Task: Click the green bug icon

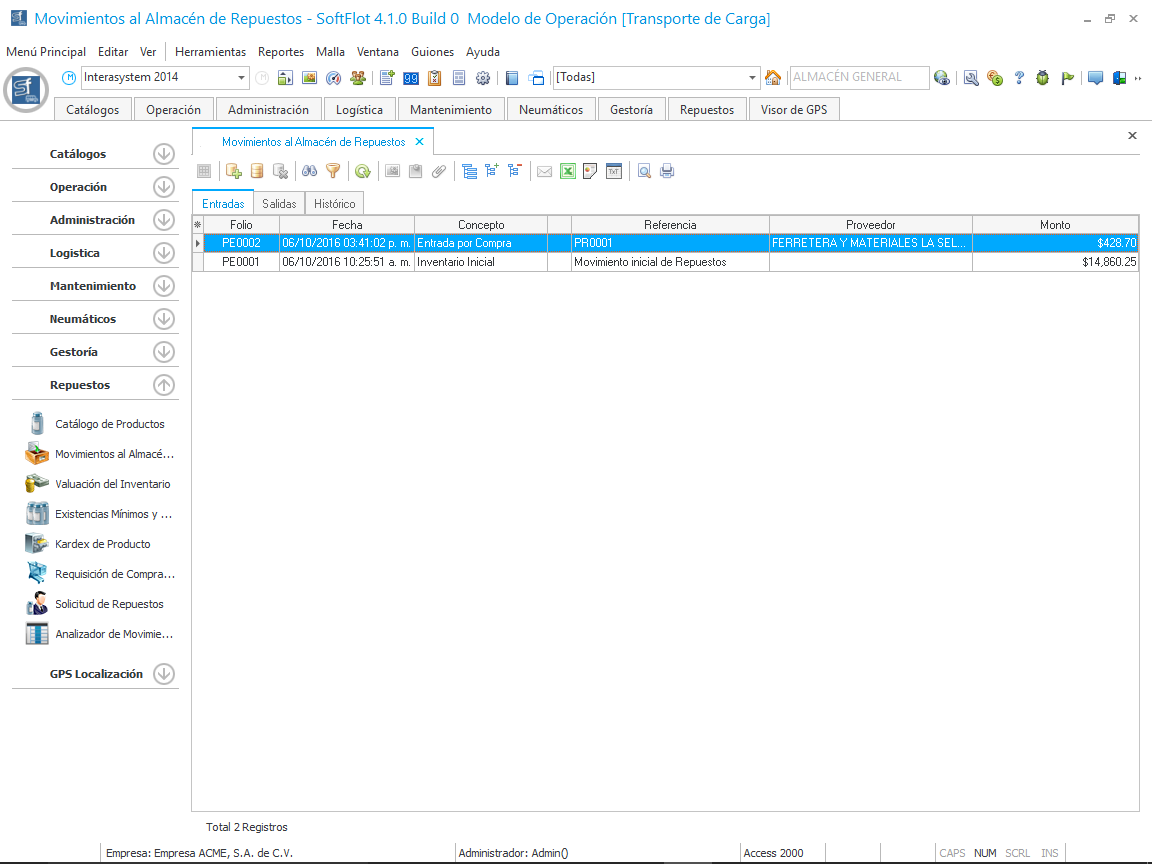Action: click(x=1043, y=78)
